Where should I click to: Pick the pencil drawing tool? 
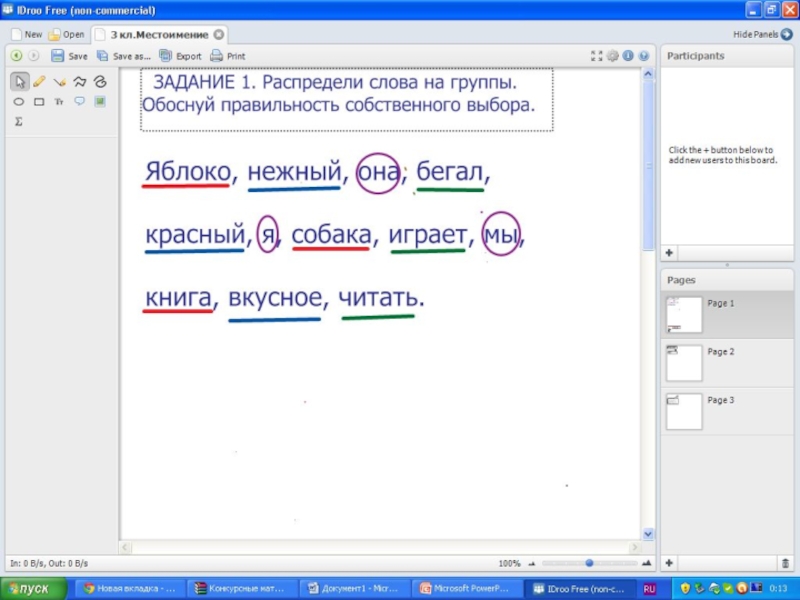coord(39,82)
